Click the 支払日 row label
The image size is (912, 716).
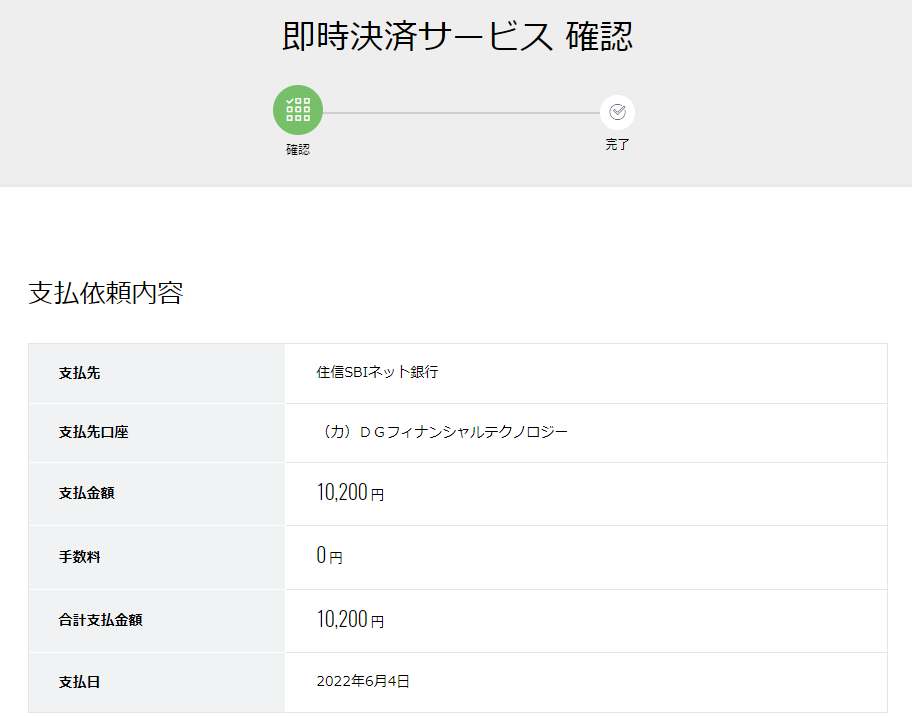point(79,682)
